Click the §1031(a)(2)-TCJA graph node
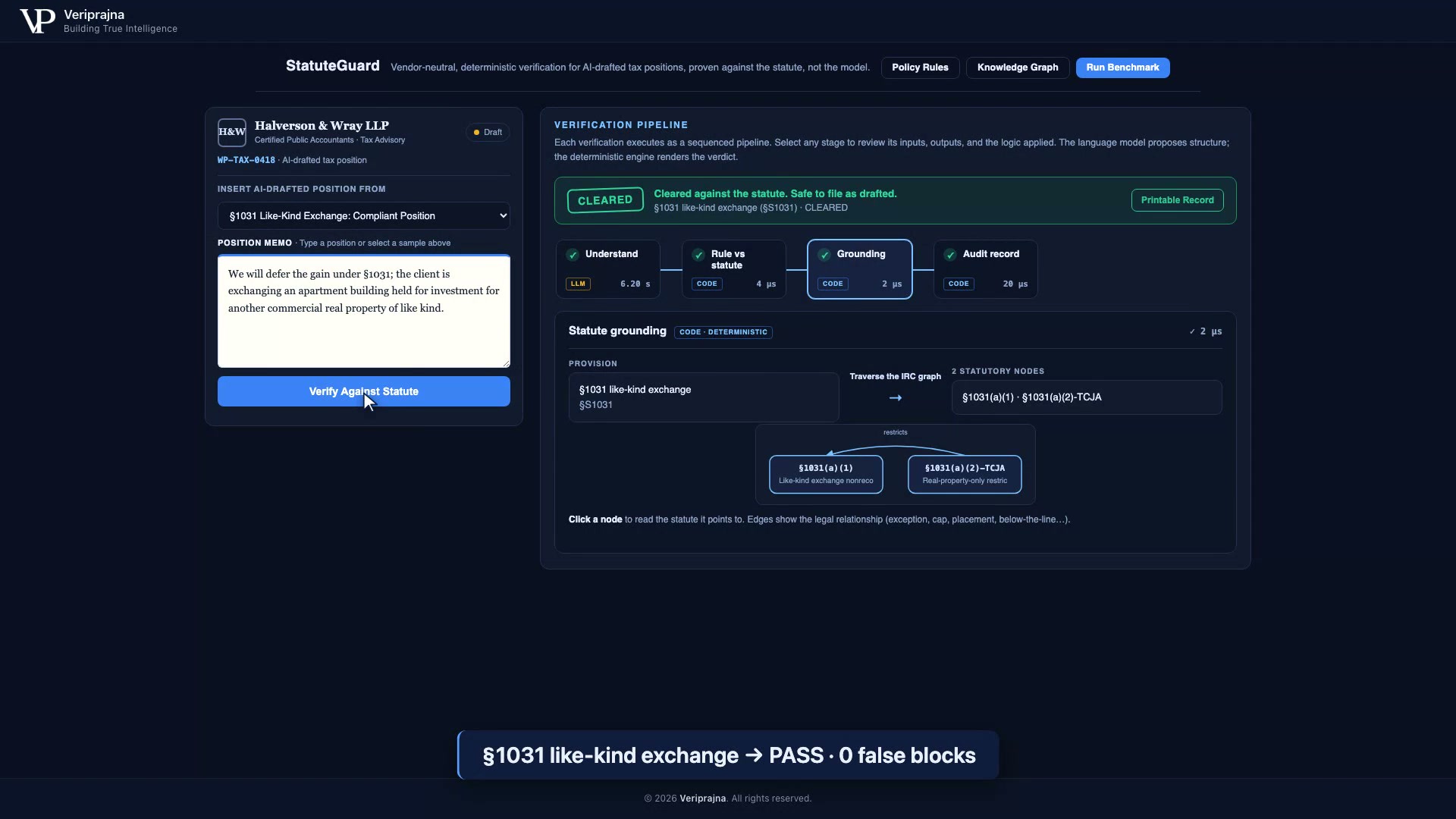 965,474
